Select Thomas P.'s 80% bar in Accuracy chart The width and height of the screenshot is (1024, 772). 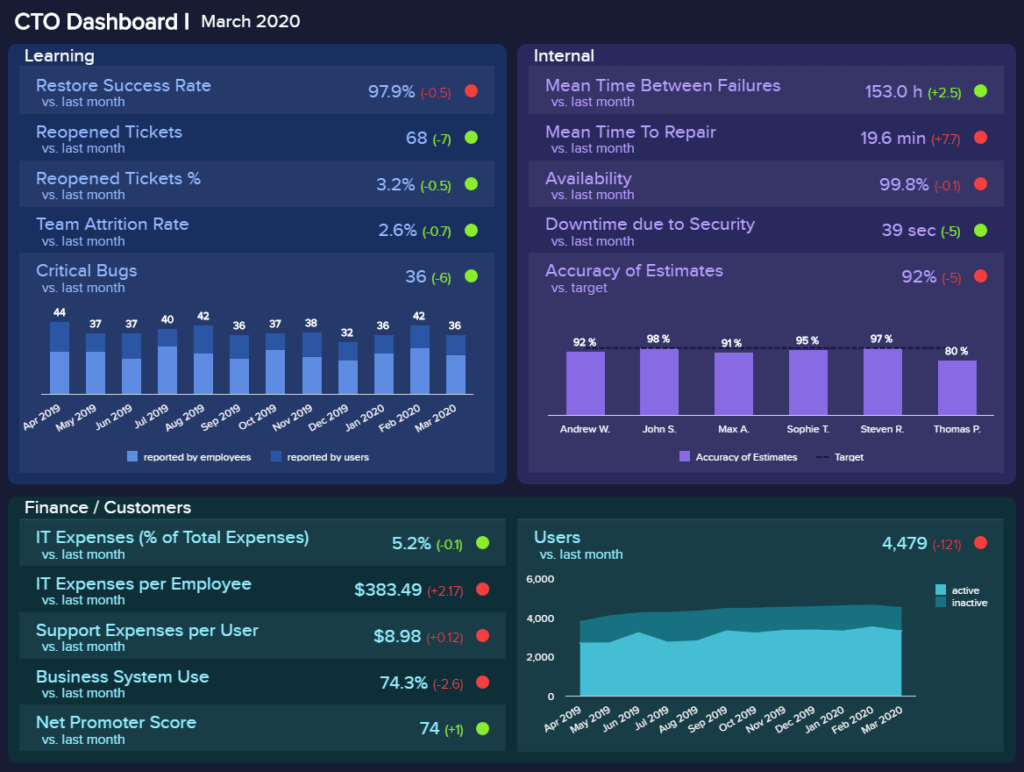959,385
